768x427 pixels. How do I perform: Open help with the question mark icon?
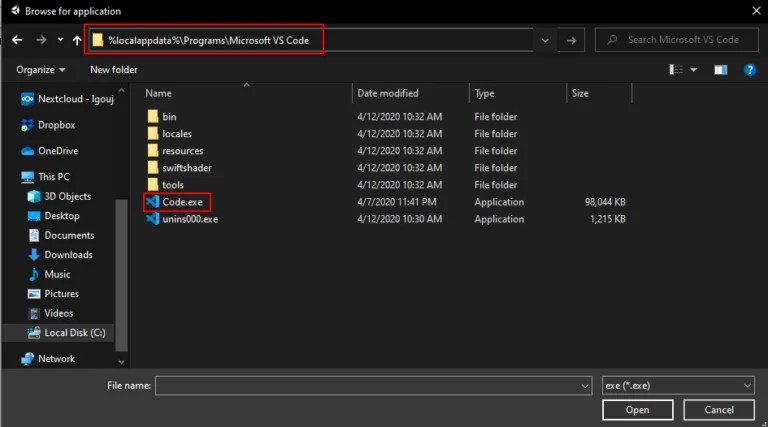(x=749, y=70)
